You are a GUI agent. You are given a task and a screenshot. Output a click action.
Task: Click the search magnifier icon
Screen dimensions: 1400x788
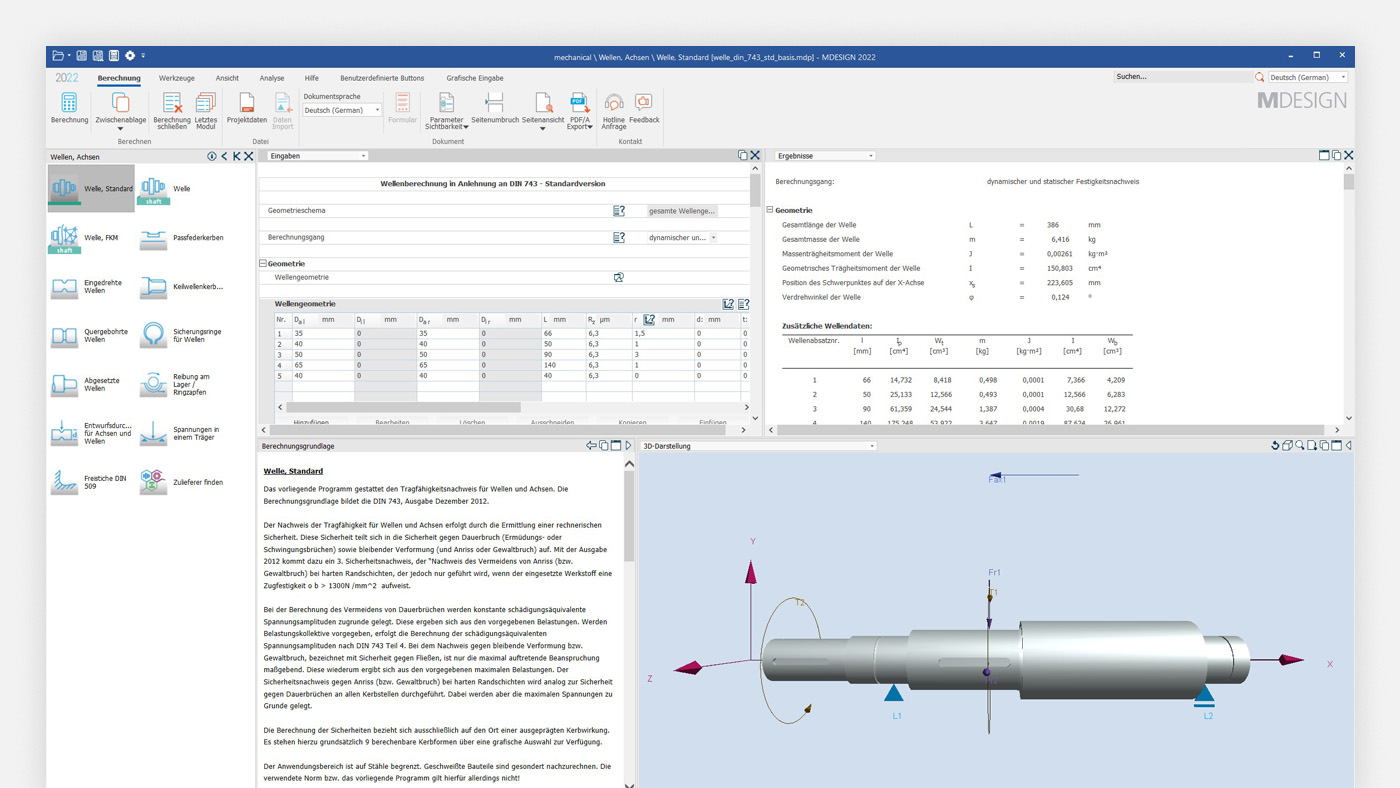click(x=1259, y=77)
